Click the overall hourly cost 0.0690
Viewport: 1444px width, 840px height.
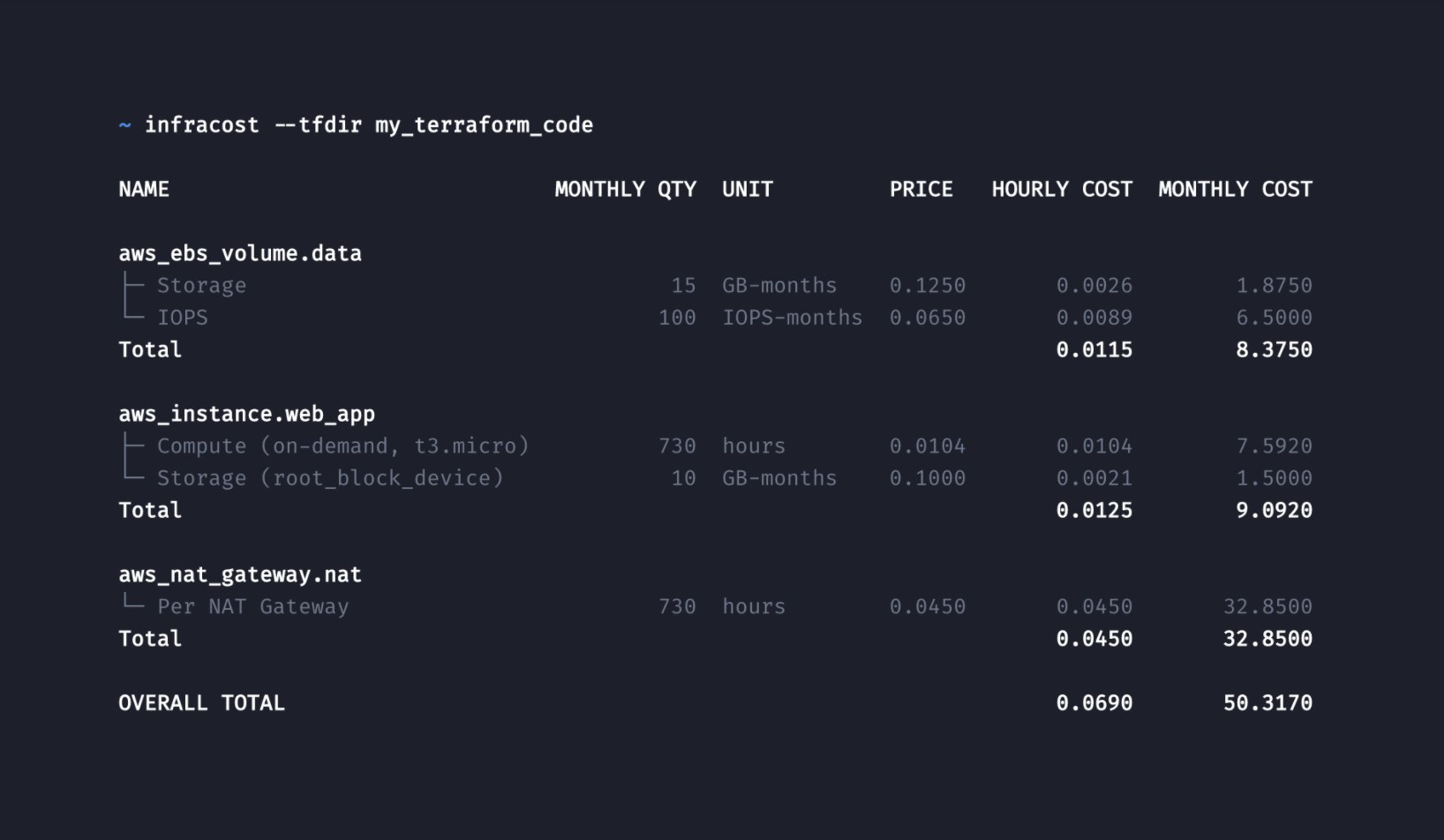1094,703
